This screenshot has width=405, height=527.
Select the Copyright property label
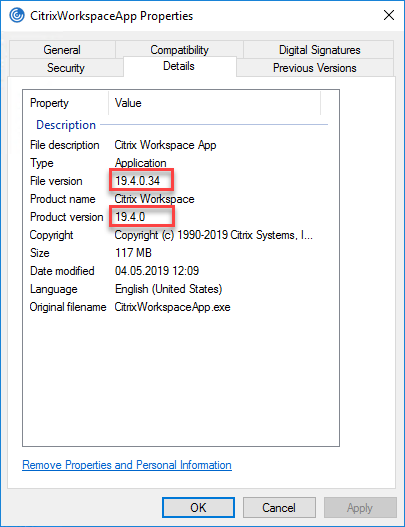click(51, 235)
